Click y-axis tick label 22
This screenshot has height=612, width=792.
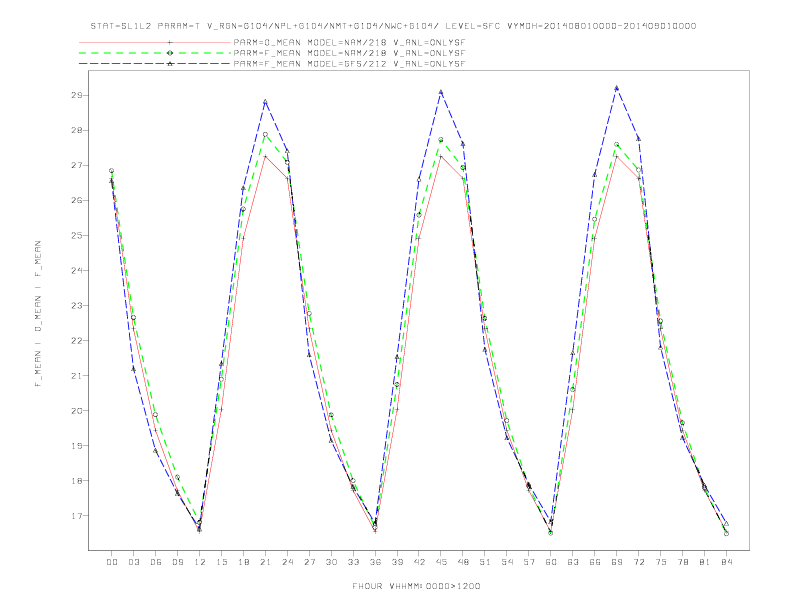click(78, 340)
